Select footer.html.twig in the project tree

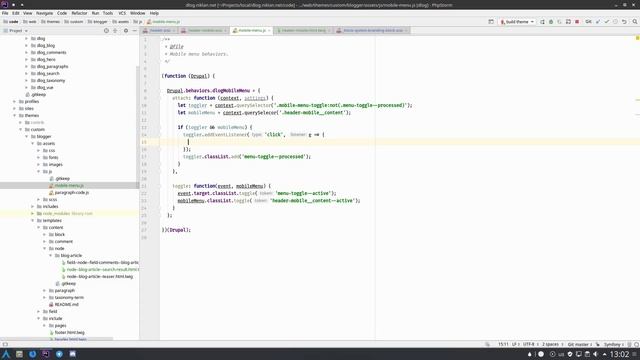tap(70, 332)
